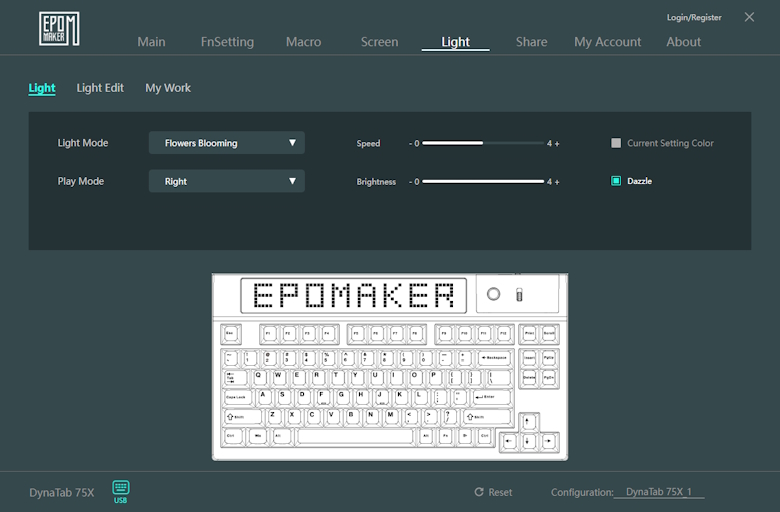Click the spacebar on keyboard diagram
This screenshot has width=780, height=512.
(x=354, y=436)
